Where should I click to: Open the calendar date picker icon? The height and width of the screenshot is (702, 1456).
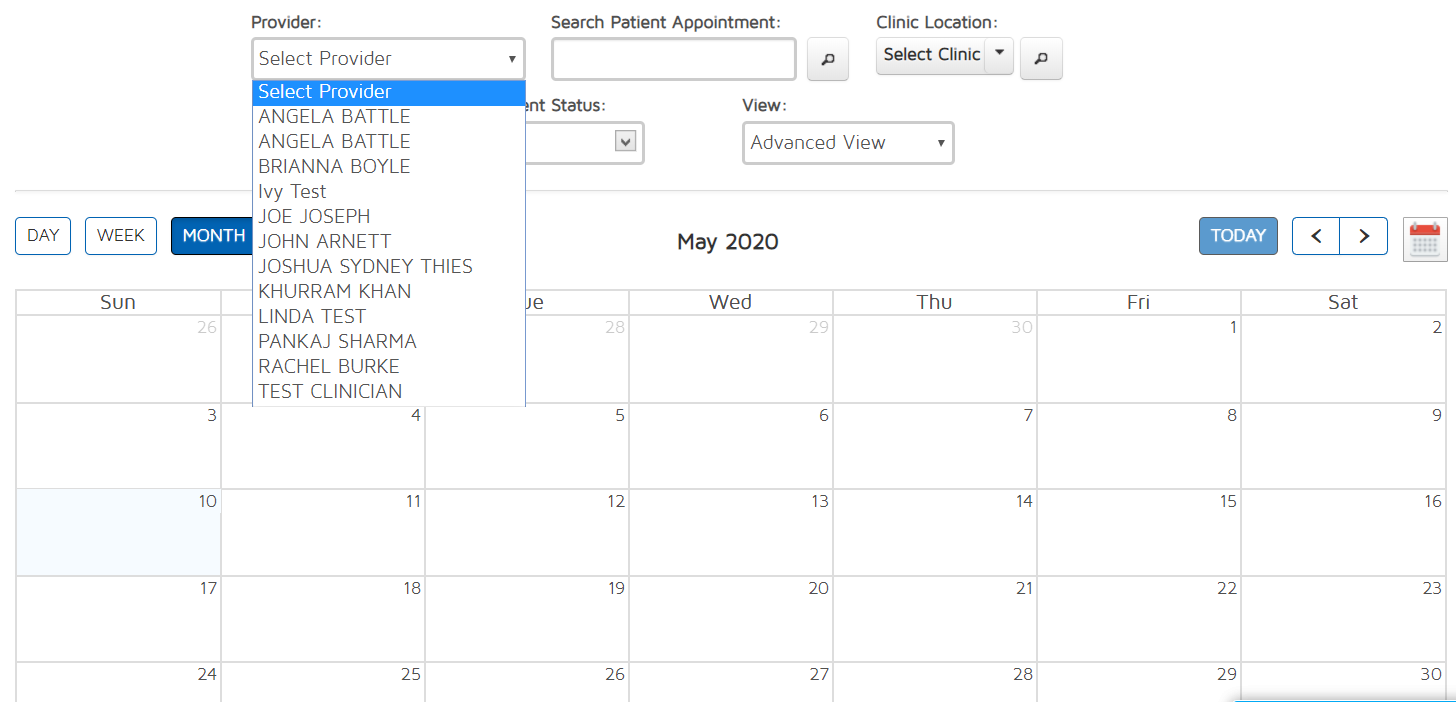pyautogui.click(x=1424, y=240)
